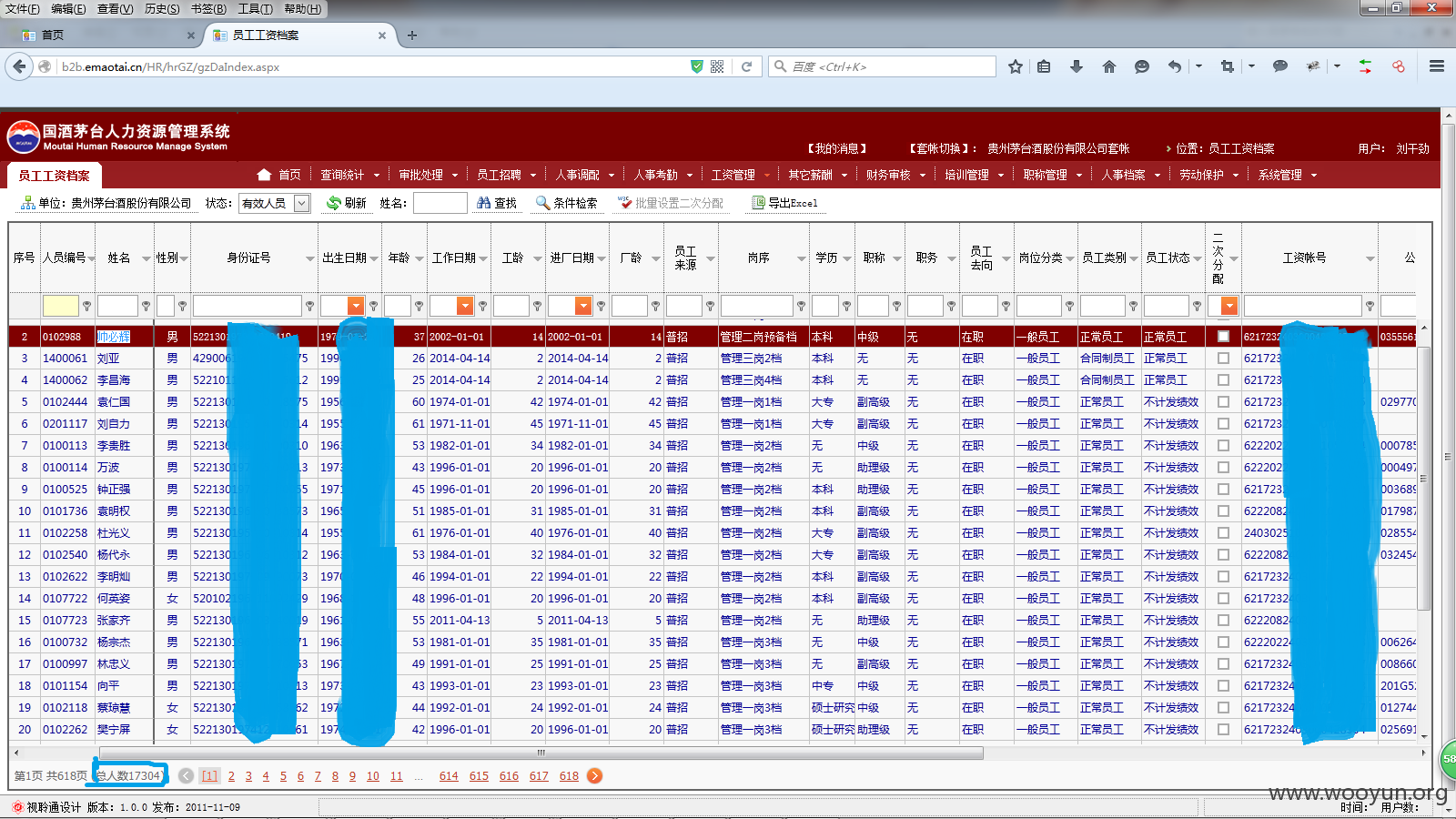Viewport: 1456px width, 819px height.
Task: Click the filter icon under 人员编号 column
Action: [87, 306]
